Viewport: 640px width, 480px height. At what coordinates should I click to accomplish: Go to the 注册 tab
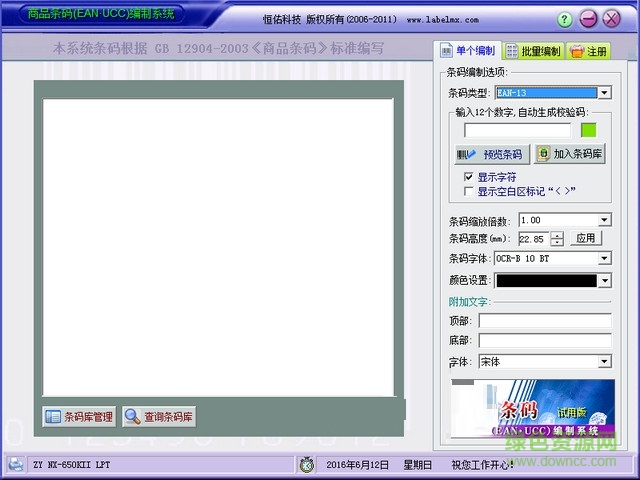588,51
